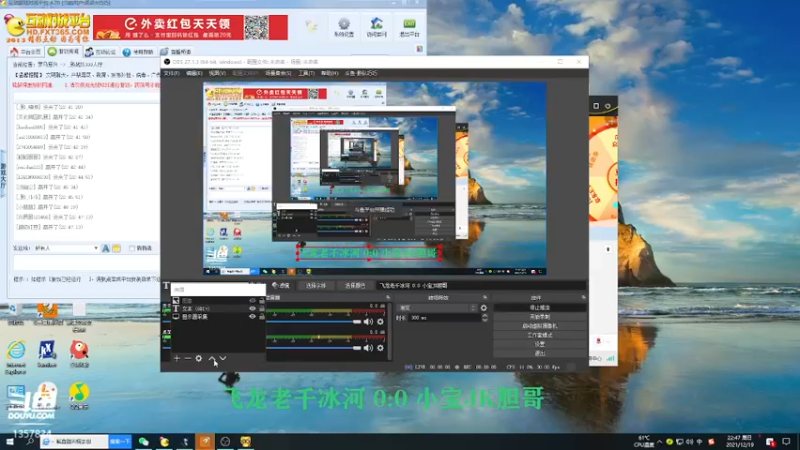Toggle lock of 文本 (GDI+) source
Screen dimensions: 800x450
click(x=261, y=309)
